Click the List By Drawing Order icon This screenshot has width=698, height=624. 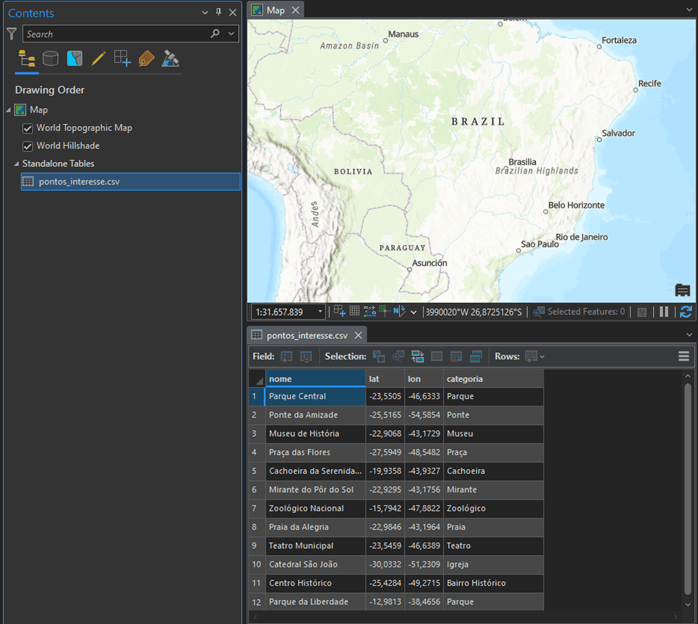click(27, 59)
